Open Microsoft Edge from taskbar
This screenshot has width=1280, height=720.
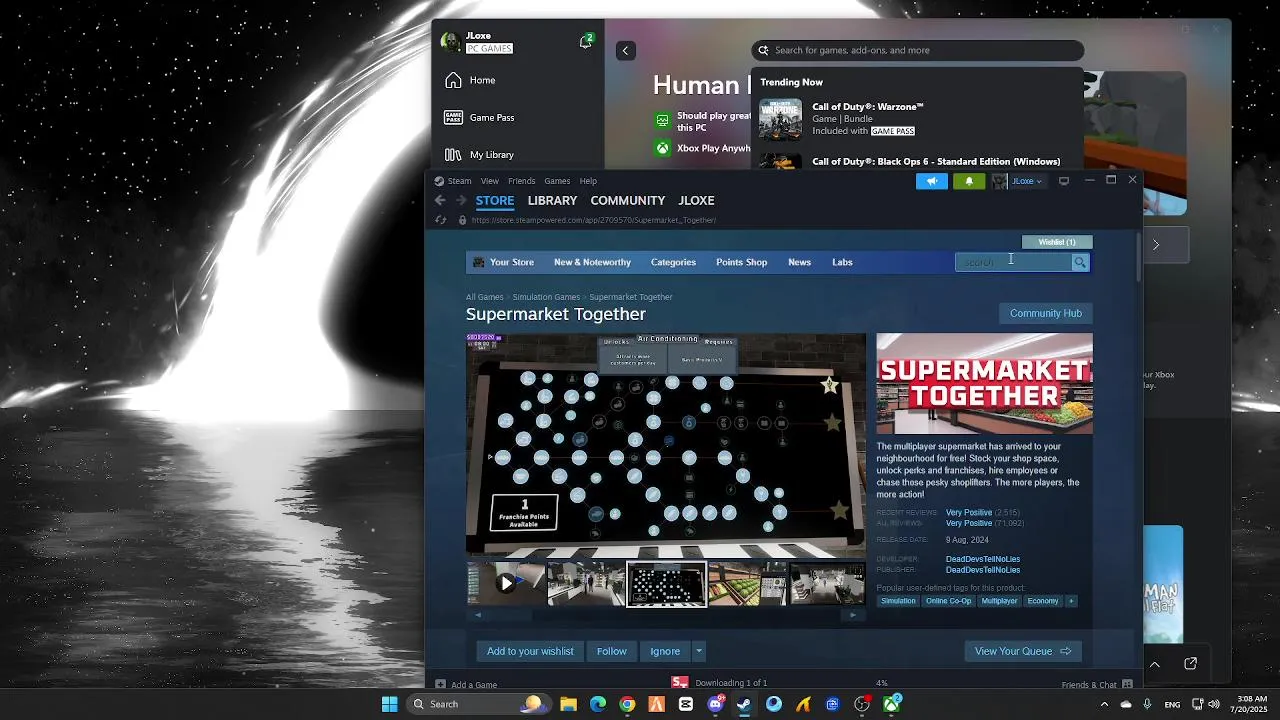[x=598, y=704]
